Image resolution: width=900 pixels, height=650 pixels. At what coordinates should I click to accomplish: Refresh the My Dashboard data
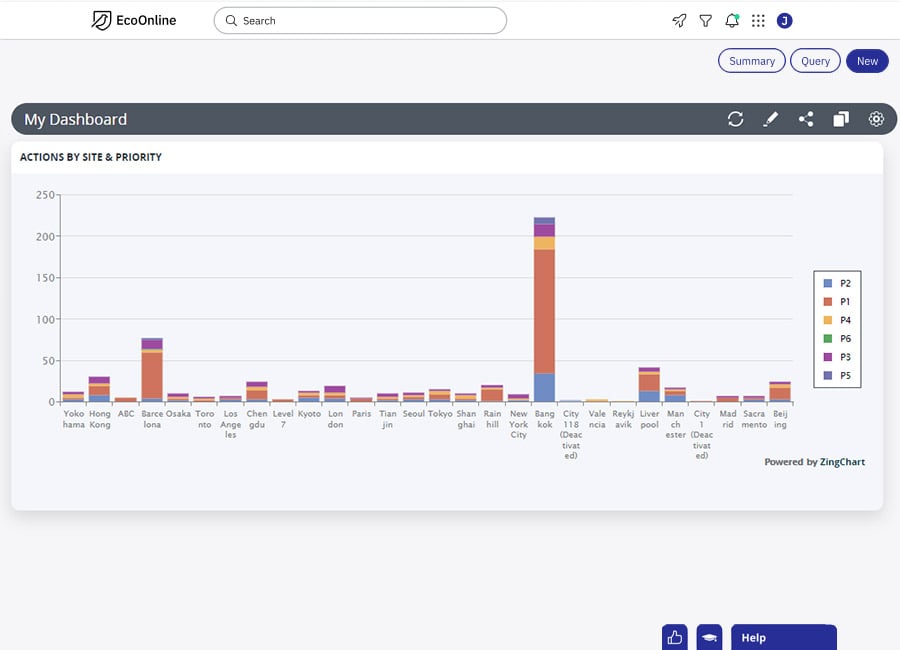click(x=735, y=119)
